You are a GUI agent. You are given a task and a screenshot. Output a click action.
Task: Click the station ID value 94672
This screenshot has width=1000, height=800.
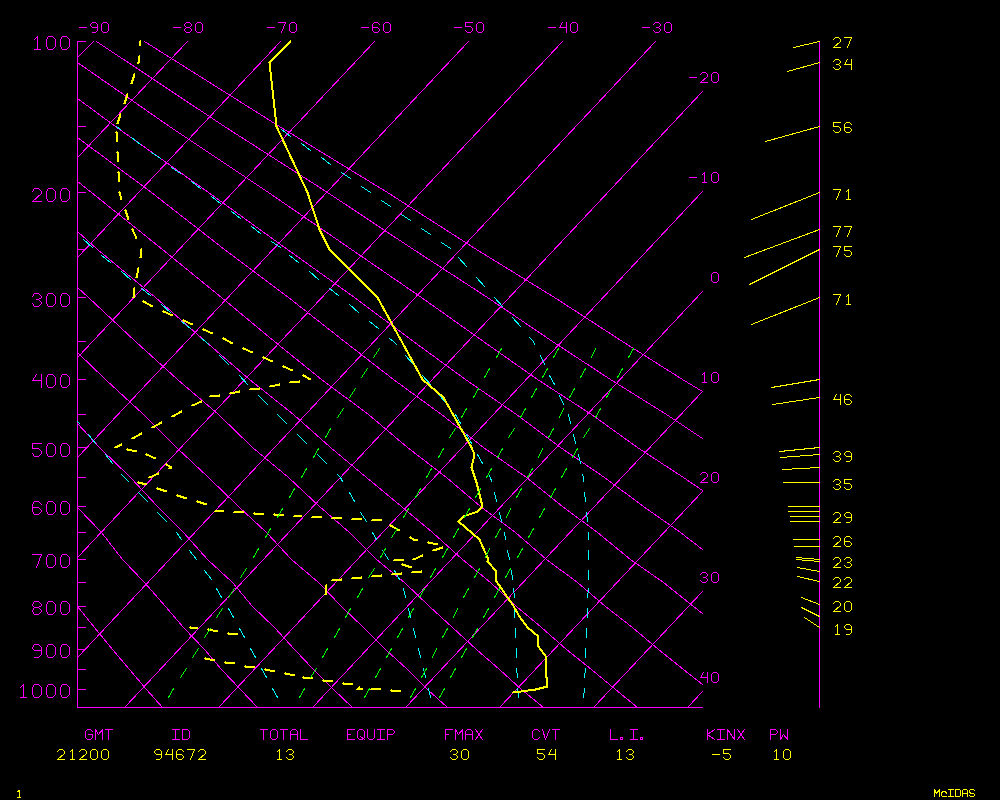click(180, 755)
